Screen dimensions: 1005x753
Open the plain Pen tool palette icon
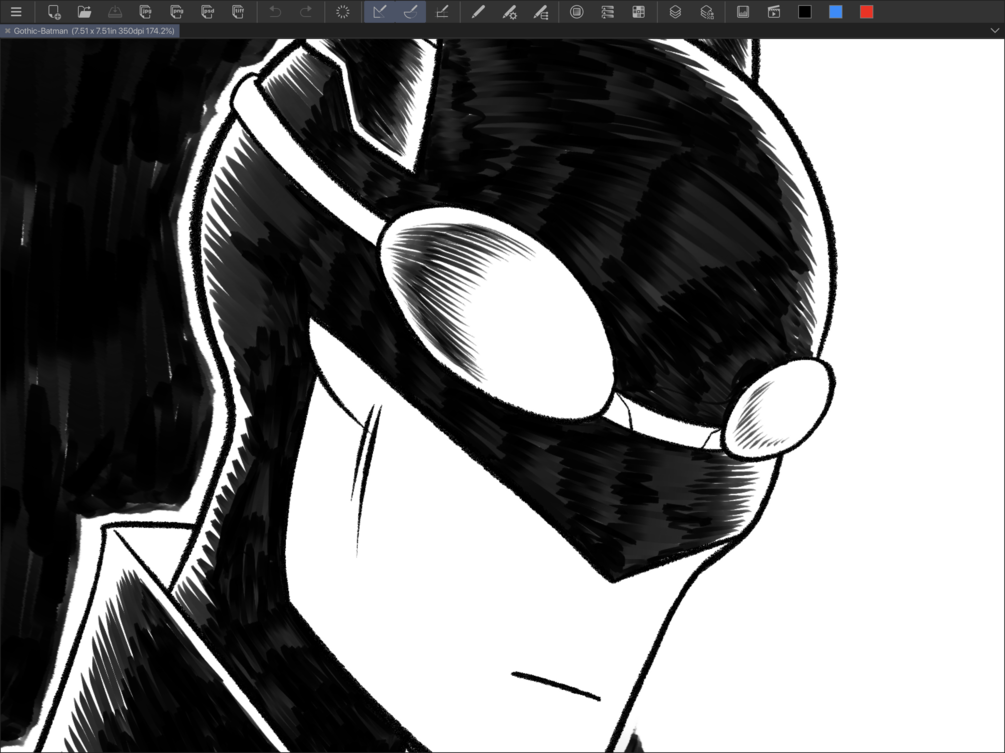[478, 12]
